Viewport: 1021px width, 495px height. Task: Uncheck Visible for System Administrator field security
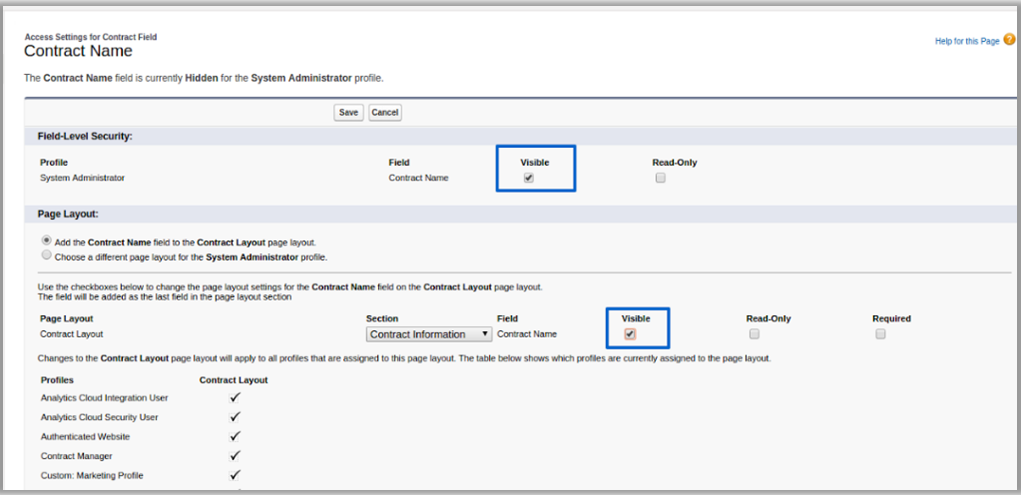click(x=529, y=178)
